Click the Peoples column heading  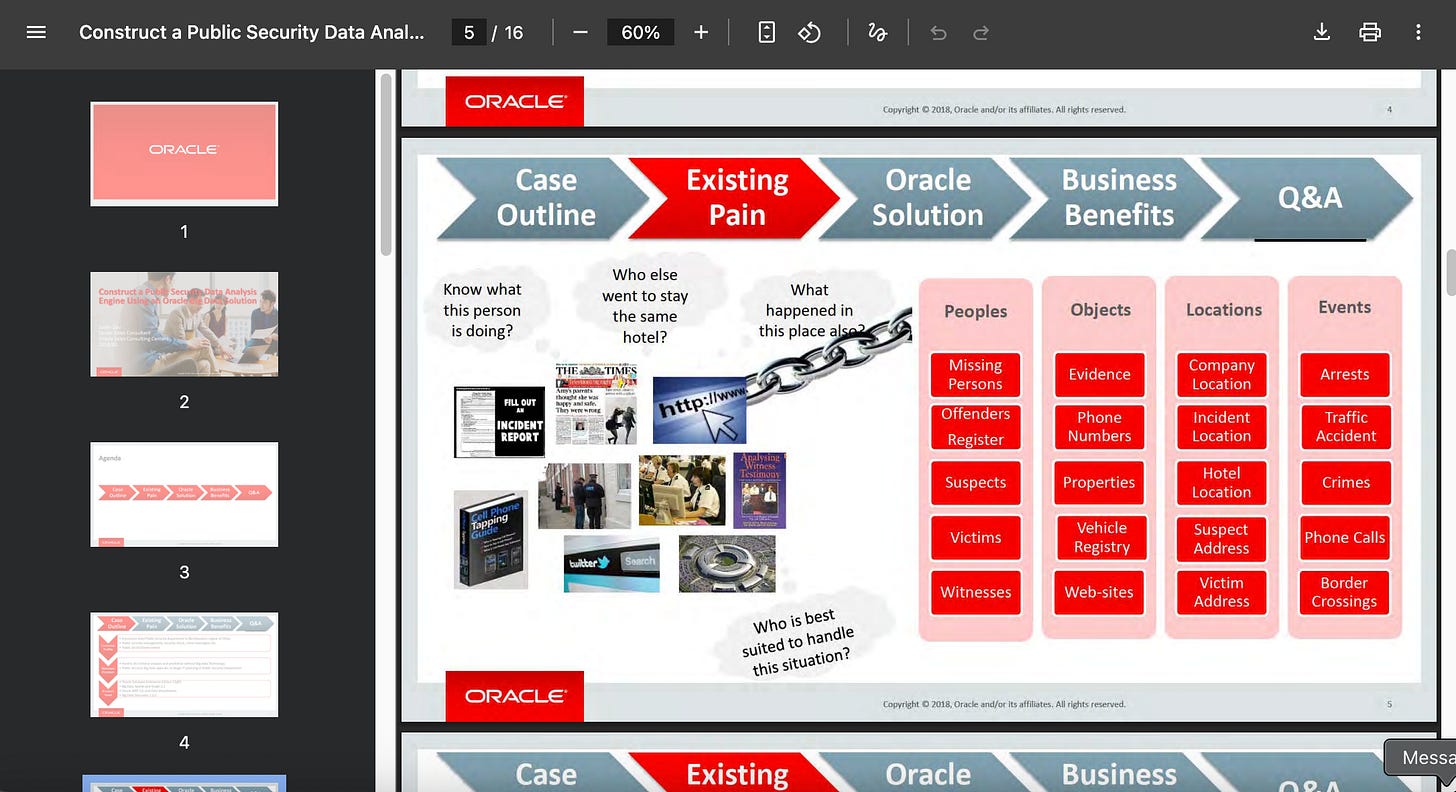tap(975, 311)
